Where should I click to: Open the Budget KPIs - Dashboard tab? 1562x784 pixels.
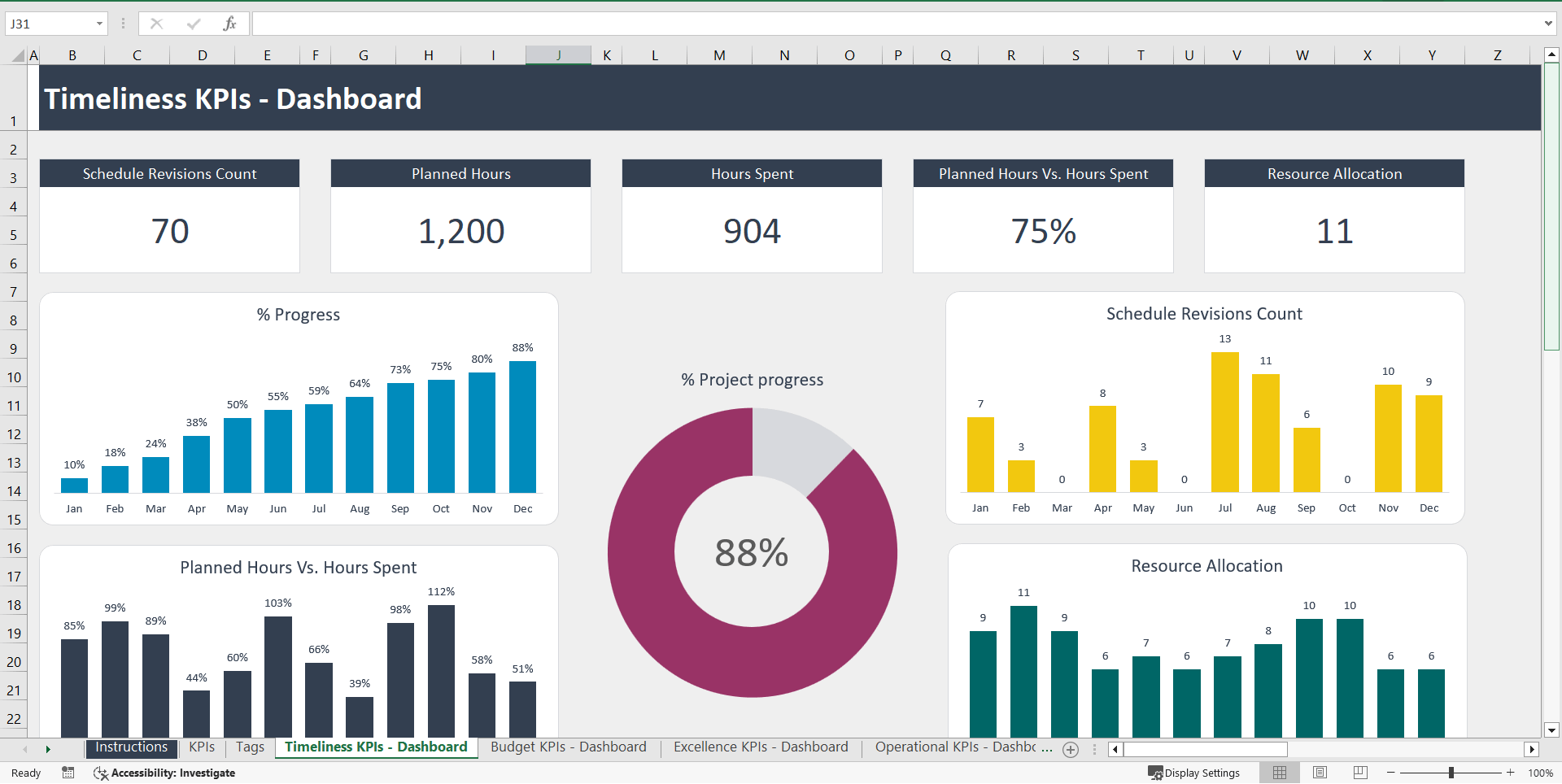[569, 747]
